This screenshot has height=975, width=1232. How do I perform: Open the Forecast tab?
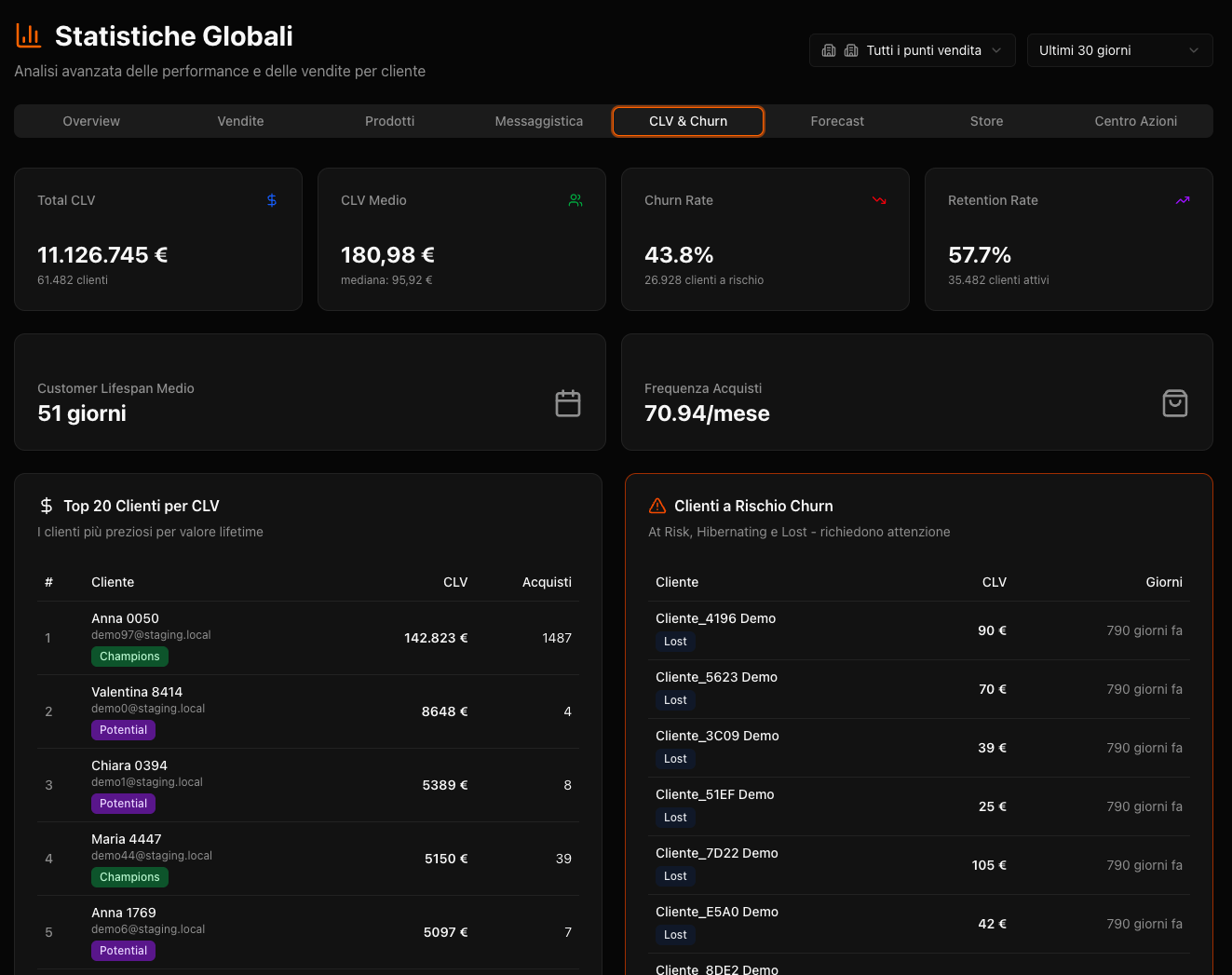[x=837, y=121]
